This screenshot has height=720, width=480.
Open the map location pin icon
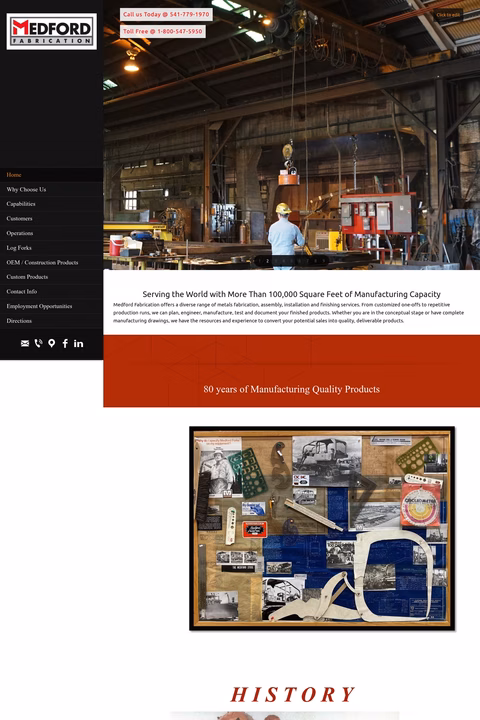point(51,343)
